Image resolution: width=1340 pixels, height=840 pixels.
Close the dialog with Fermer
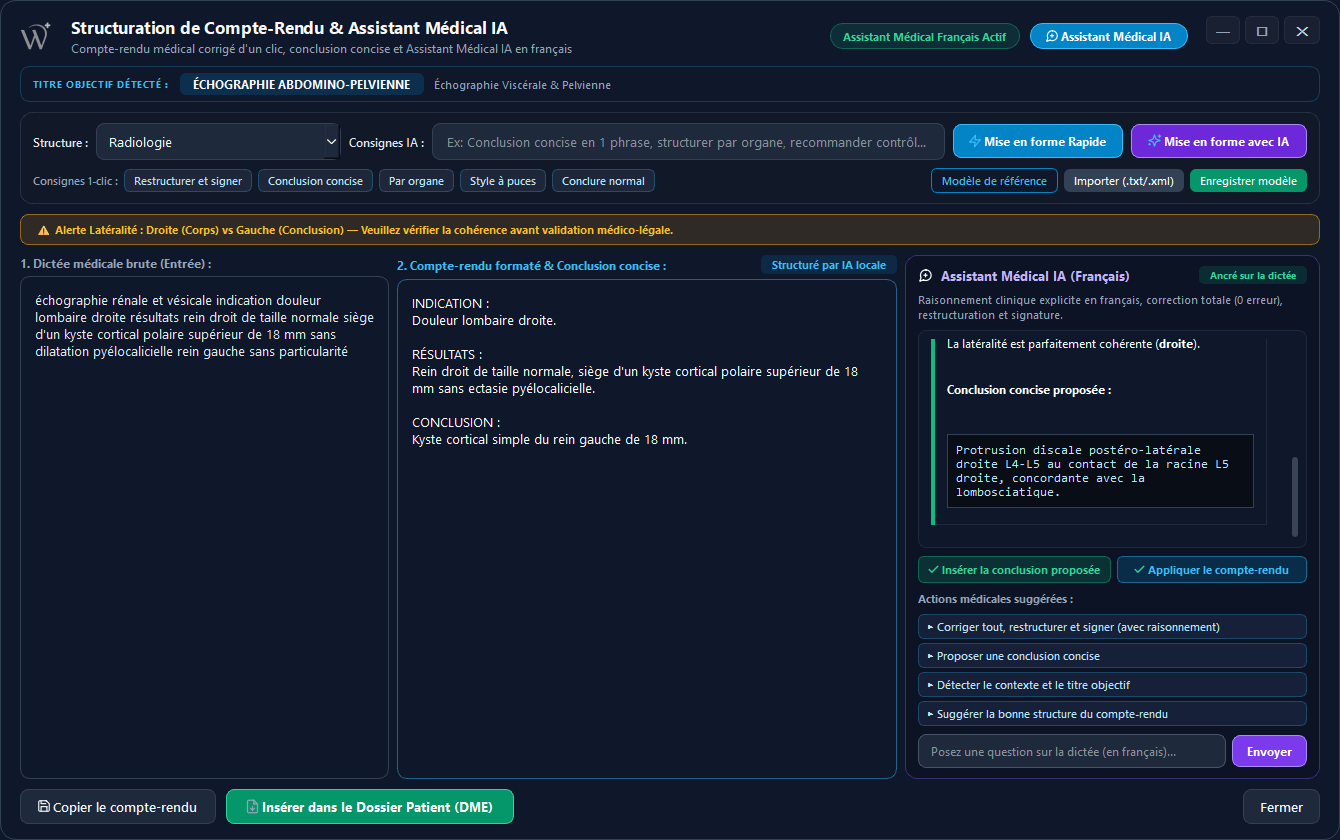coord(1281,807)
